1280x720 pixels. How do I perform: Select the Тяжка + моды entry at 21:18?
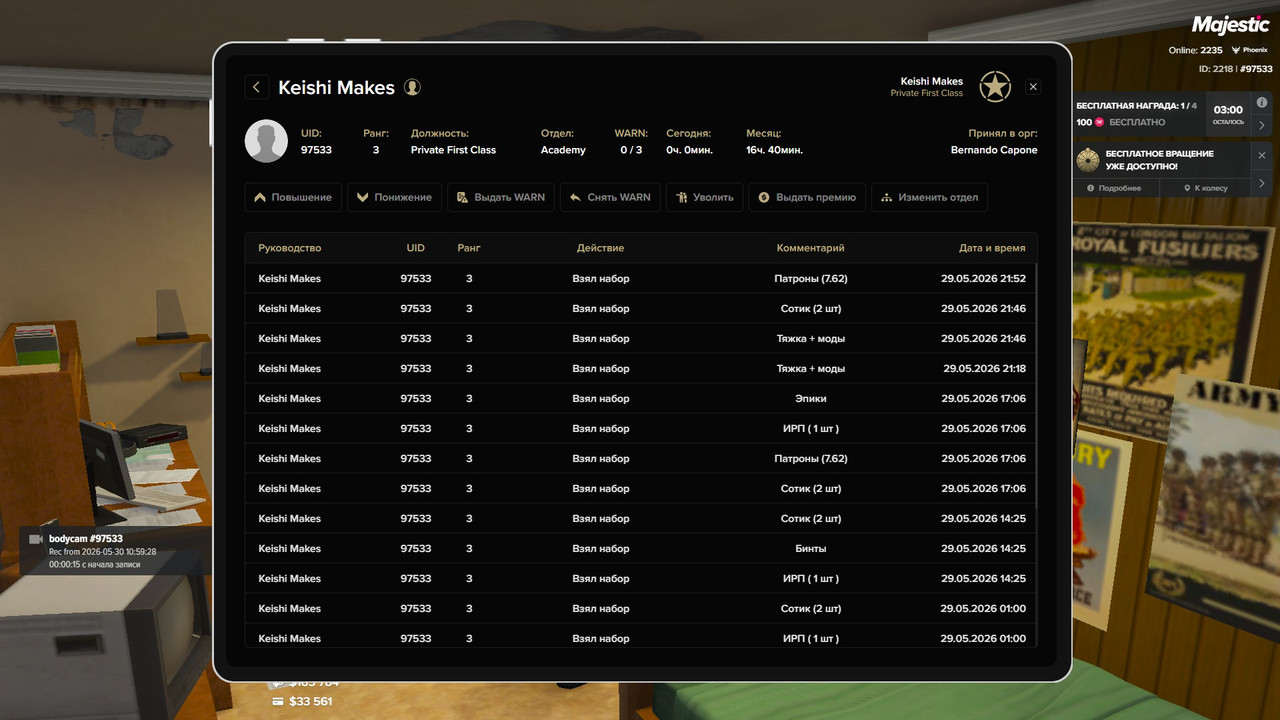point(641,368)
